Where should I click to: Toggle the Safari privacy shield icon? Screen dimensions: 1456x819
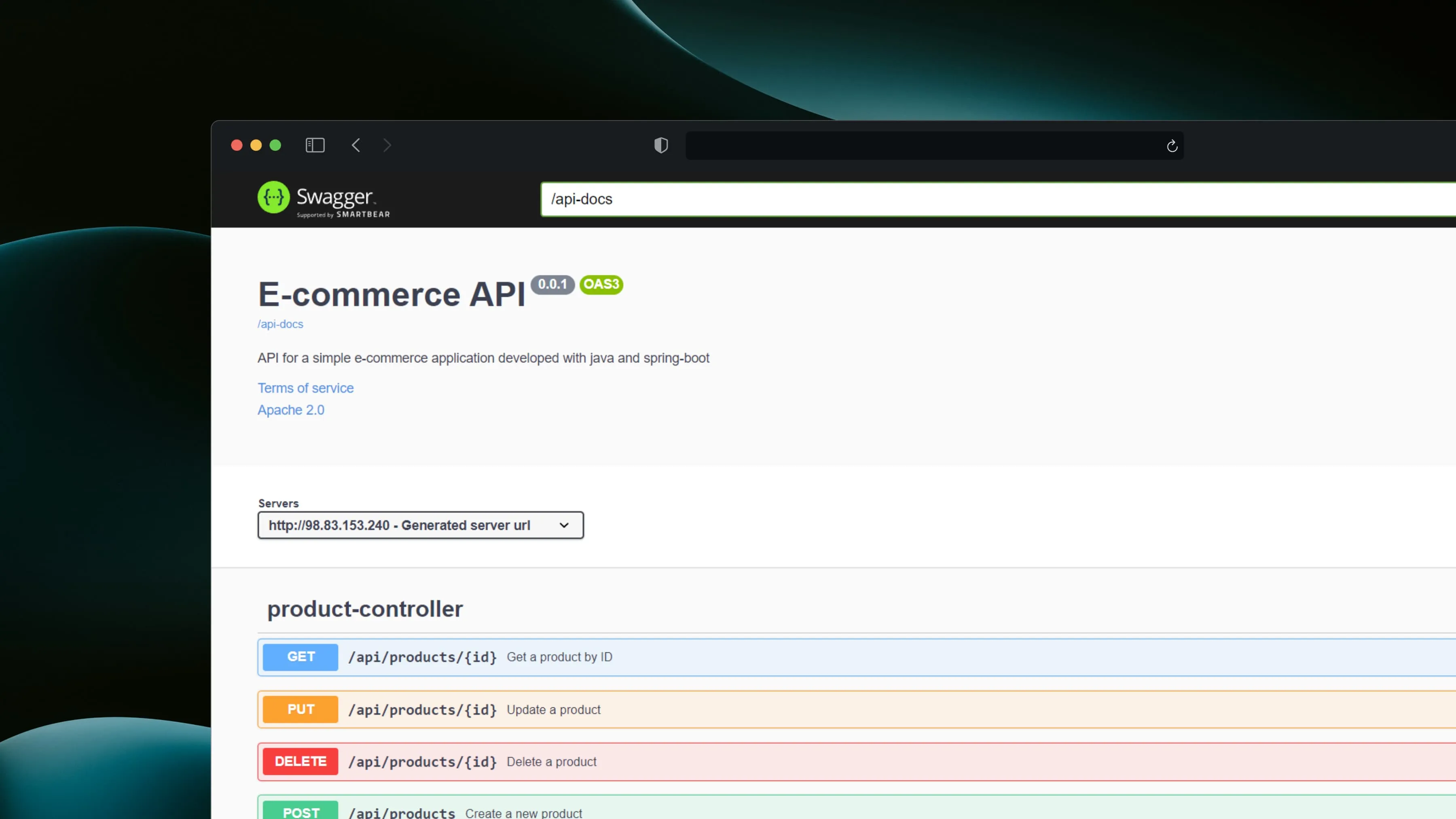coord(660,145)
